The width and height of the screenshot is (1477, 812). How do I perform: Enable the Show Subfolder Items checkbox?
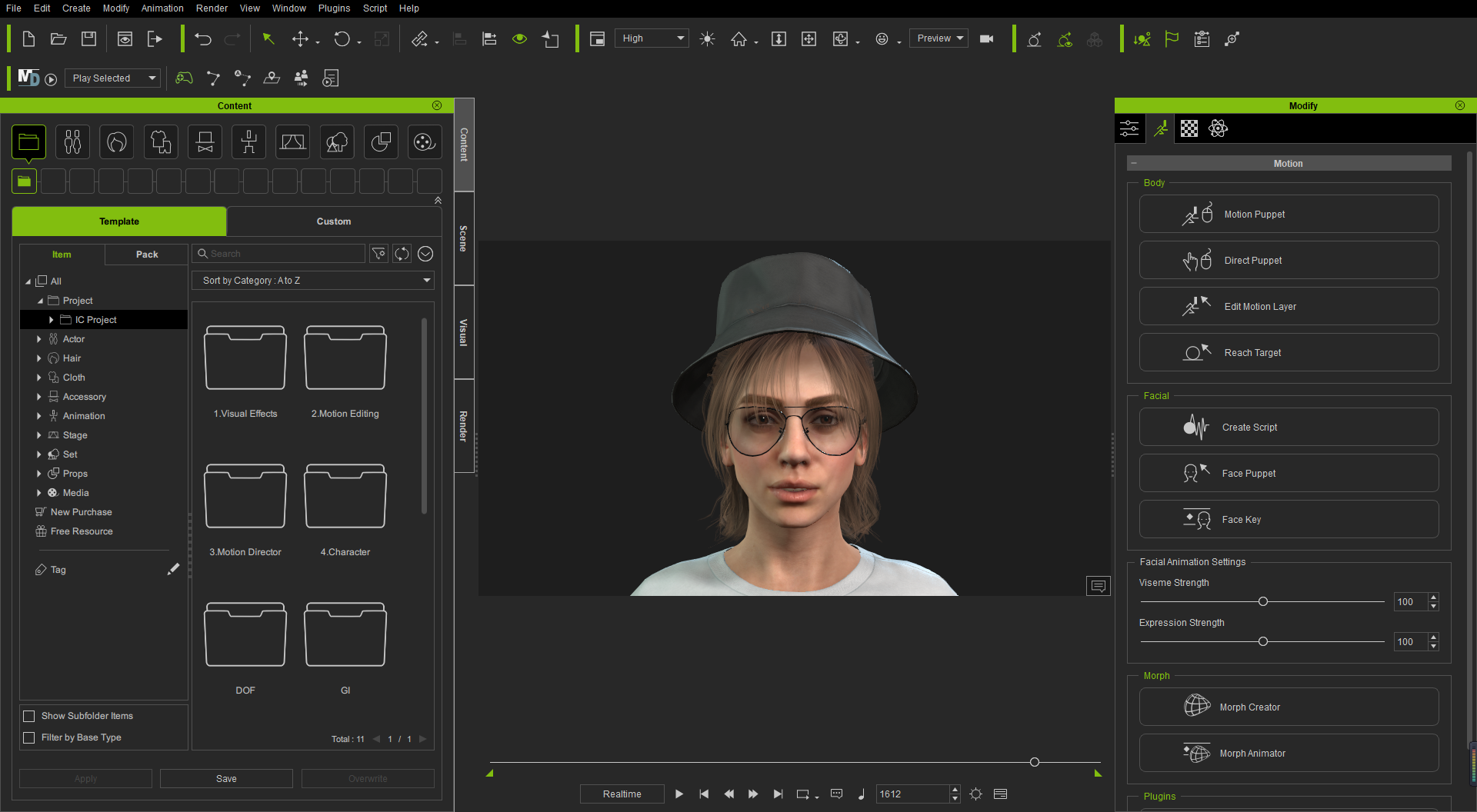click(28, 715)
